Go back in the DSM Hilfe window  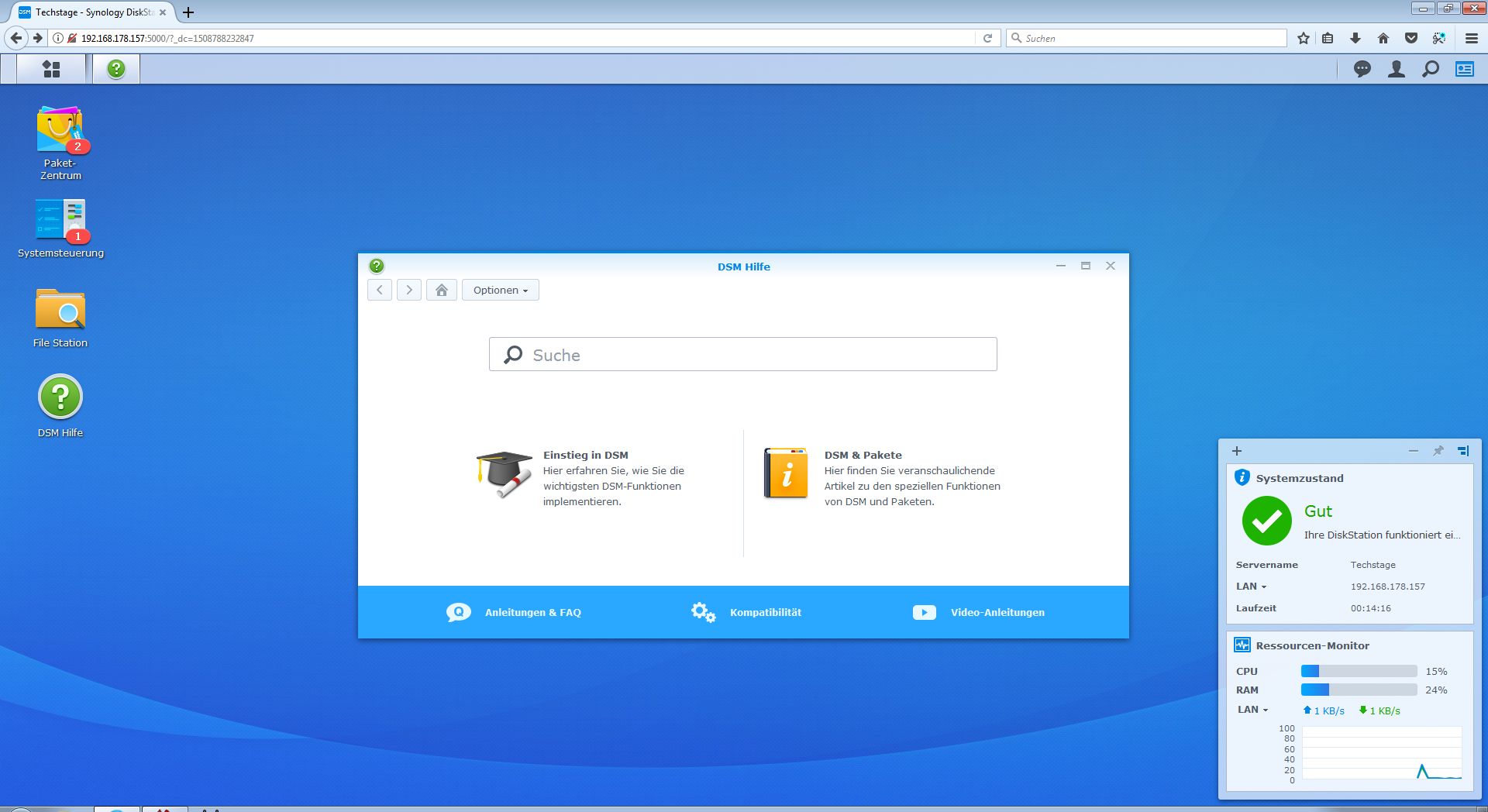[x=380, y=290]
